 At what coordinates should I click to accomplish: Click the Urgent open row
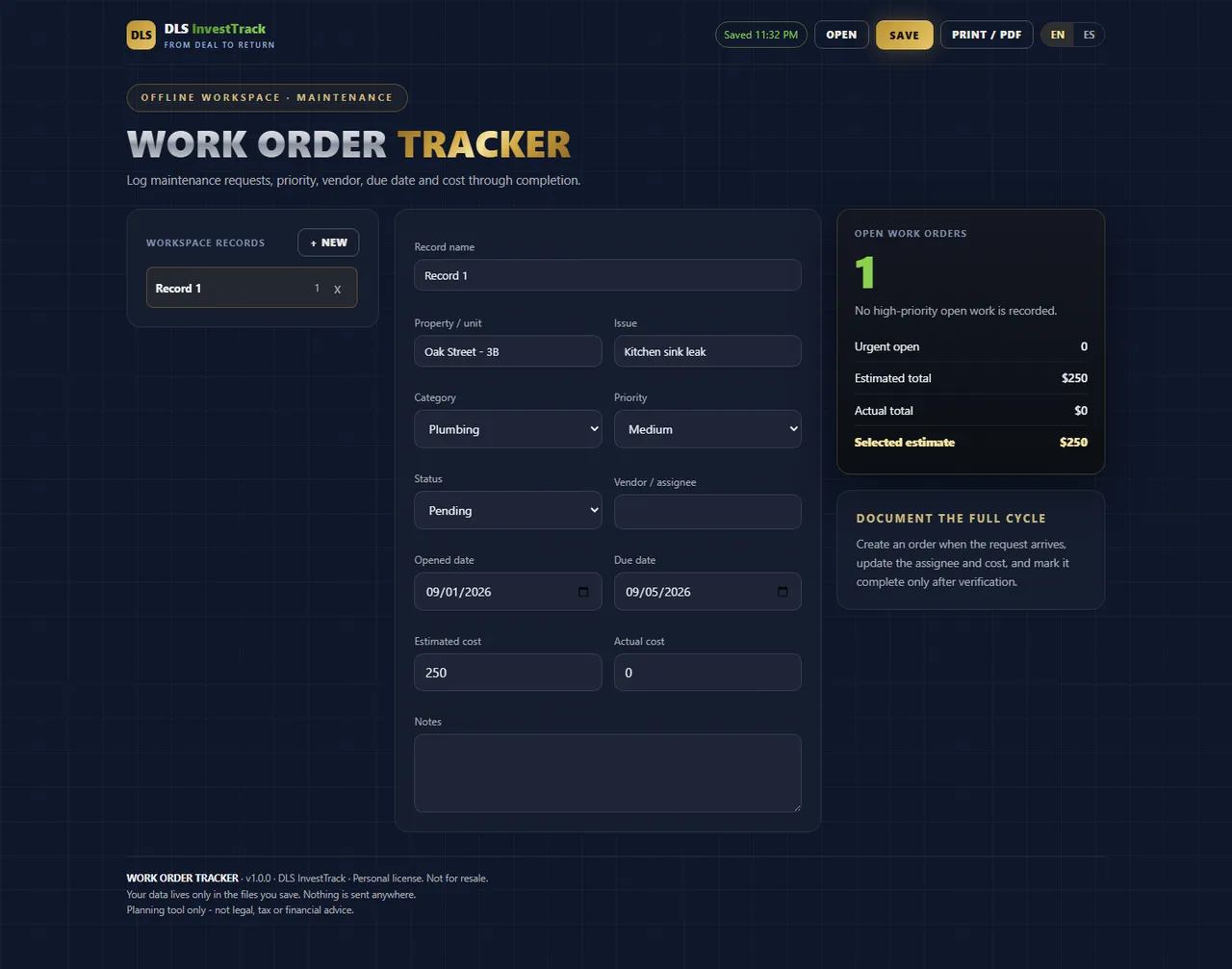(x=971, y=346)
